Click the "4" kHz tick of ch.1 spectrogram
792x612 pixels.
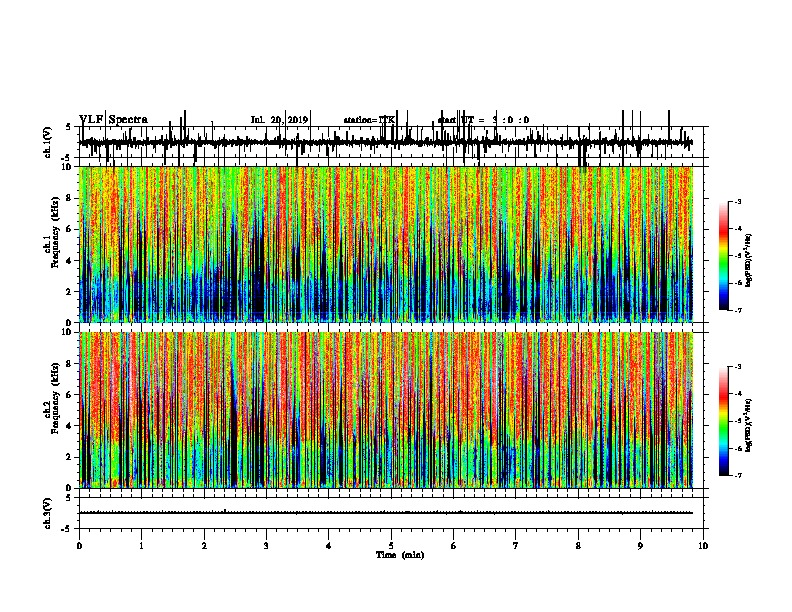click(x=69, y=261)
